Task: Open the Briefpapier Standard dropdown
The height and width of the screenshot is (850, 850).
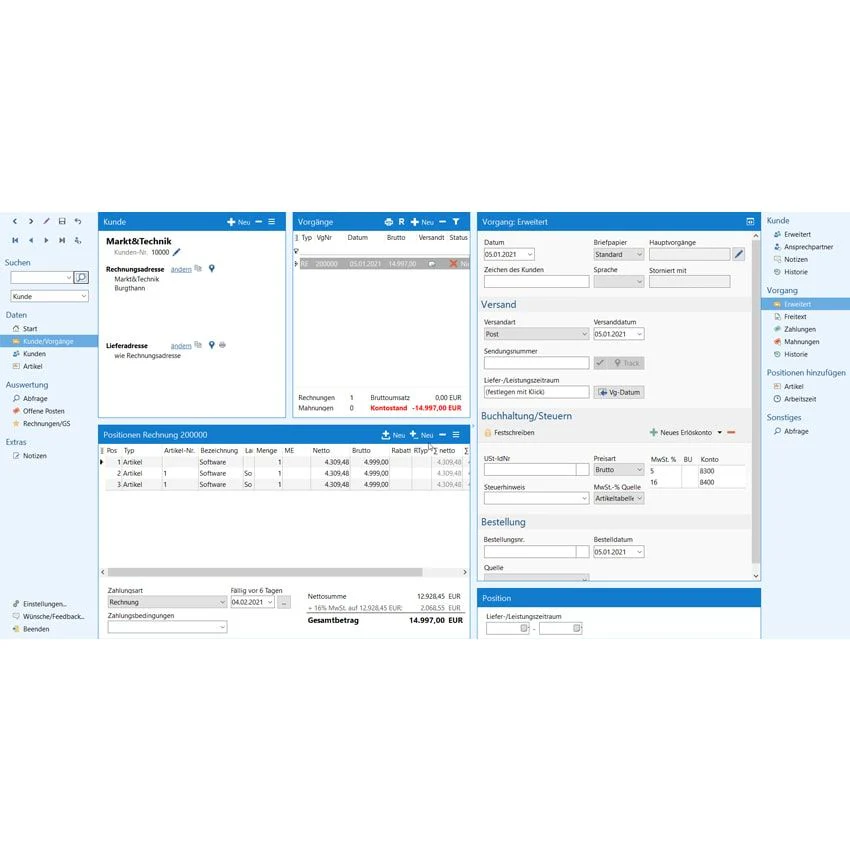Action: [x=639, y=254]
